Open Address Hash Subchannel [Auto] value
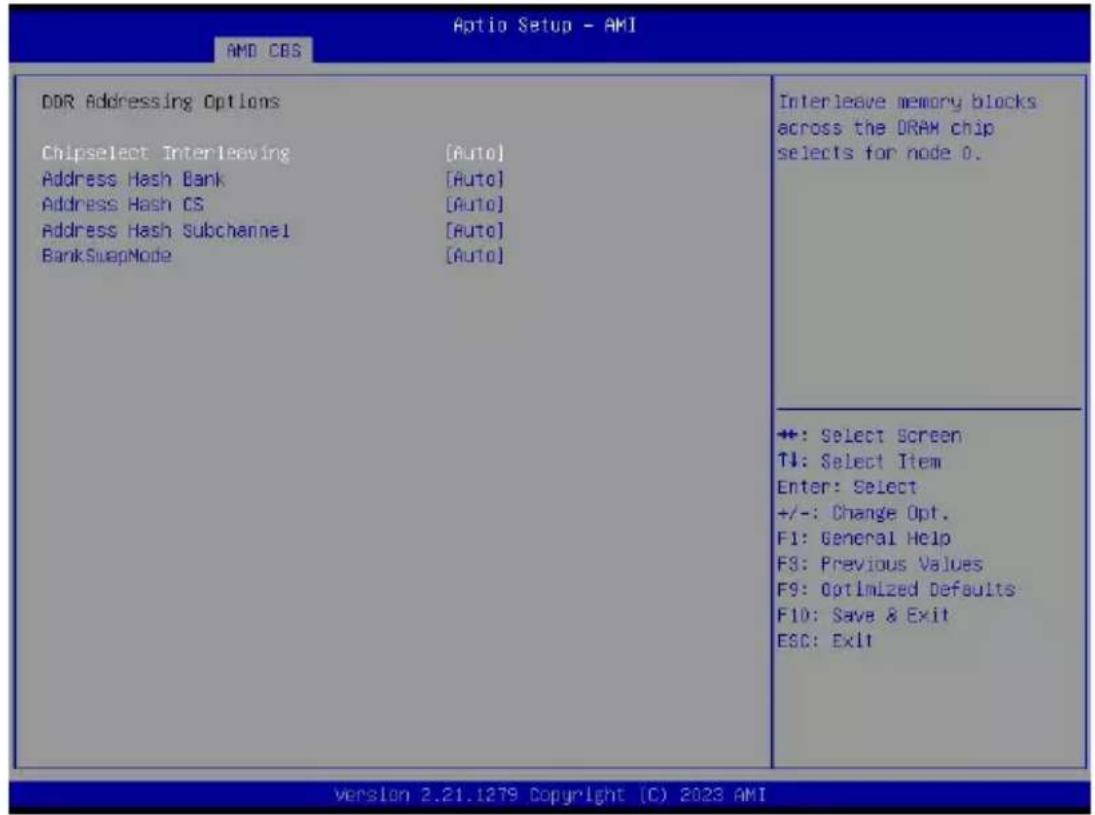This screenshot has width=1095, height=815. tap(474, 230)
